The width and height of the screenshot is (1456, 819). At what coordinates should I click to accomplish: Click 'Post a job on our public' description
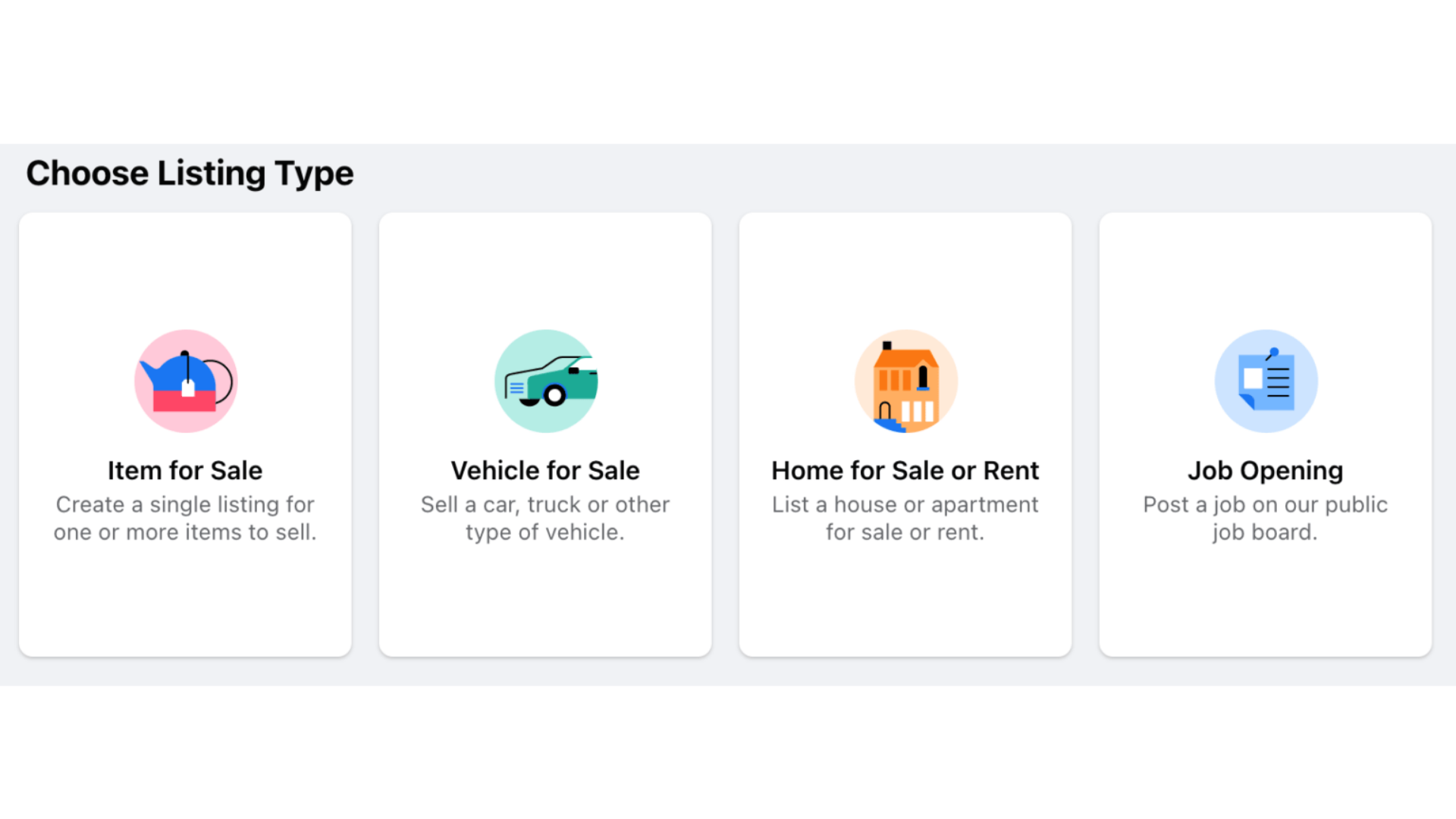[1266, 518]
